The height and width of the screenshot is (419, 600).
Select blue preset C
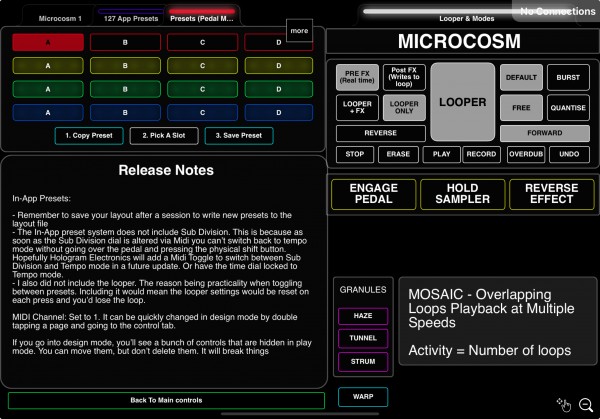[x=202, y=112]
